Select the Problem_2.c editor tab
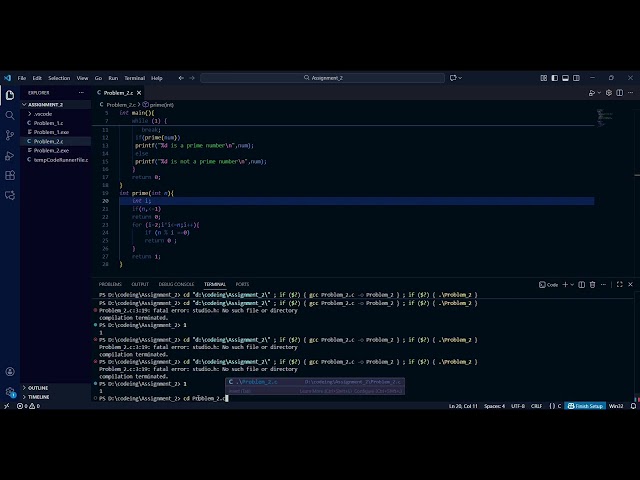Screen dimensions: 640x480 (118, 93)
